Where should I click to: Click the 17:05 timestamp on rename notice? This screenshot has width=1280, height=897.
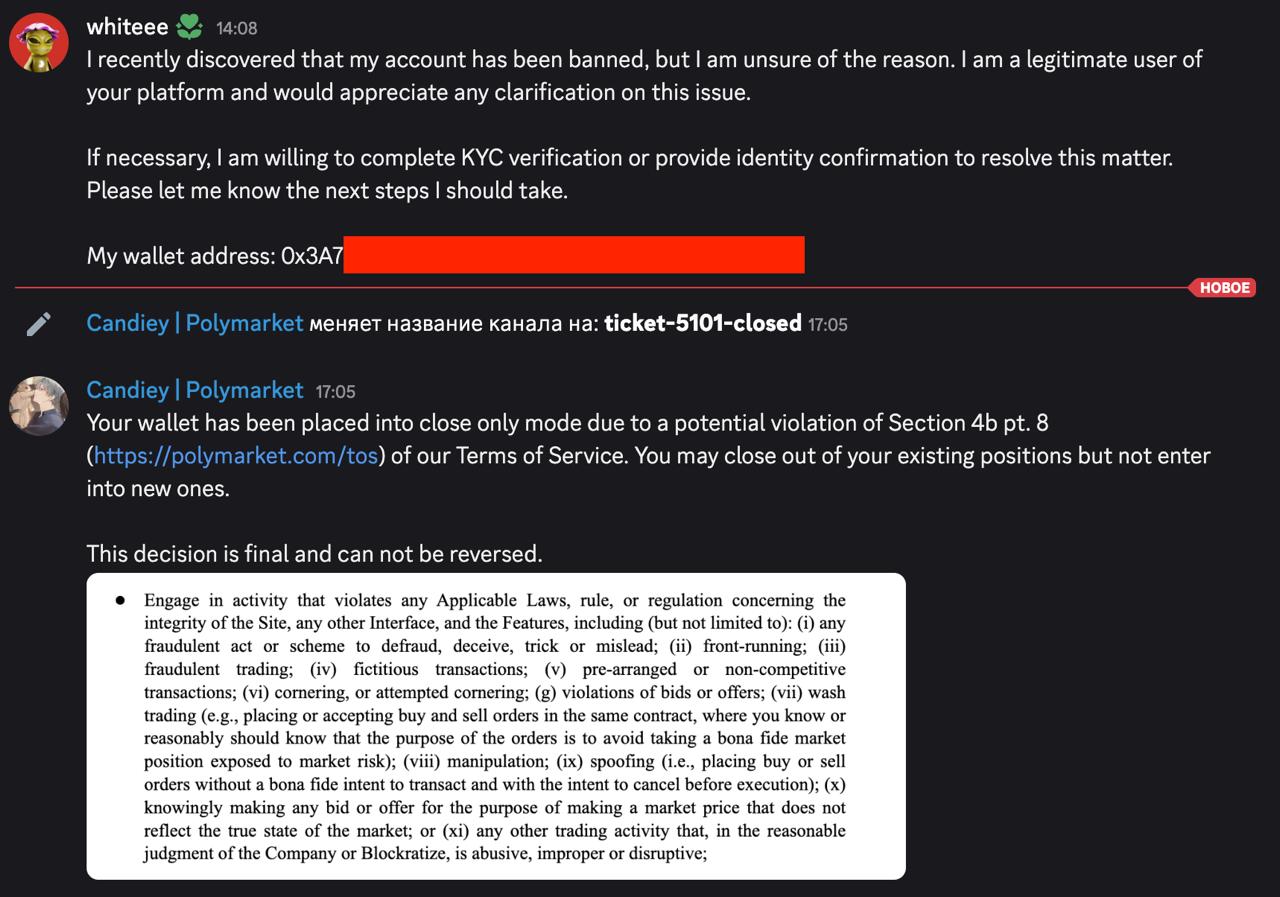tap(828, 325)
